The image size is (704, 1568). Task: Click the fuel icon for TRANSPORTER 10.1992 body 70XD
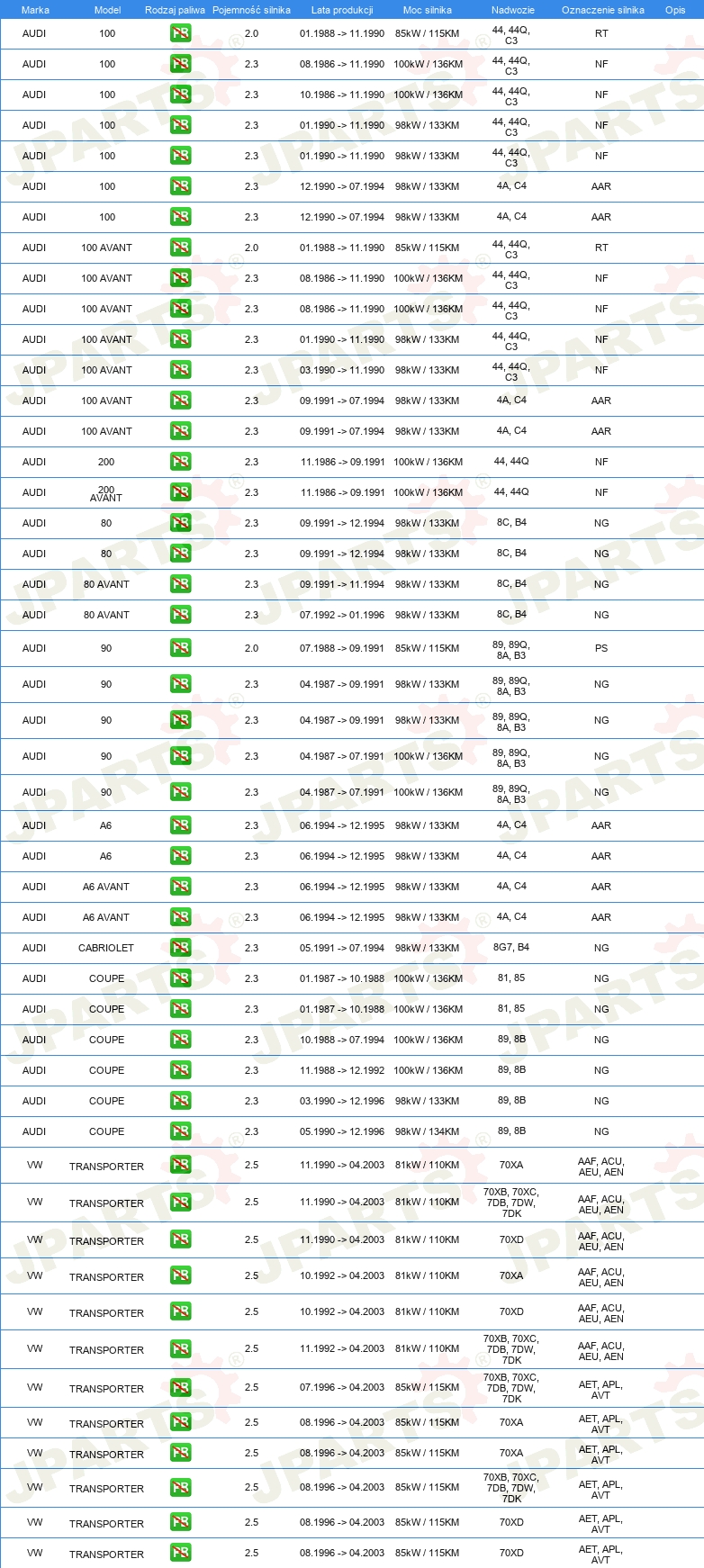pos(180,1312)
